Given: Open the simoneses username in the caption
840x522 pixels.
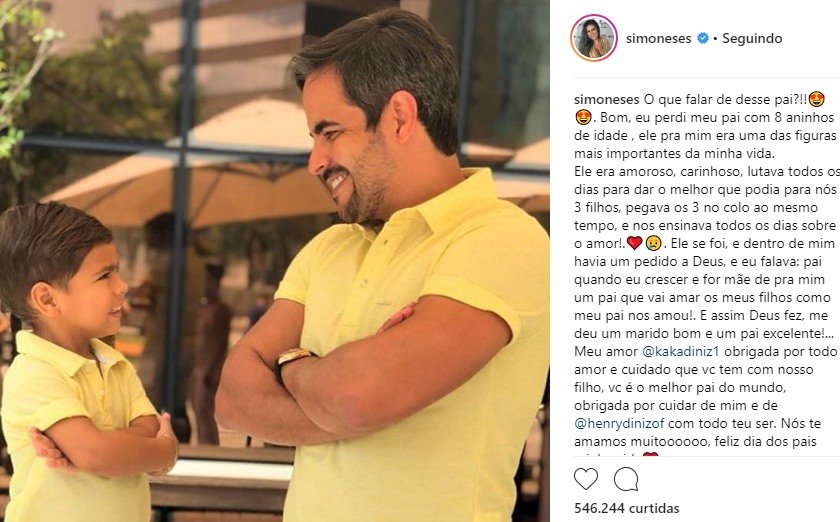Looking at the screenshot, I should tap(606, 100).
